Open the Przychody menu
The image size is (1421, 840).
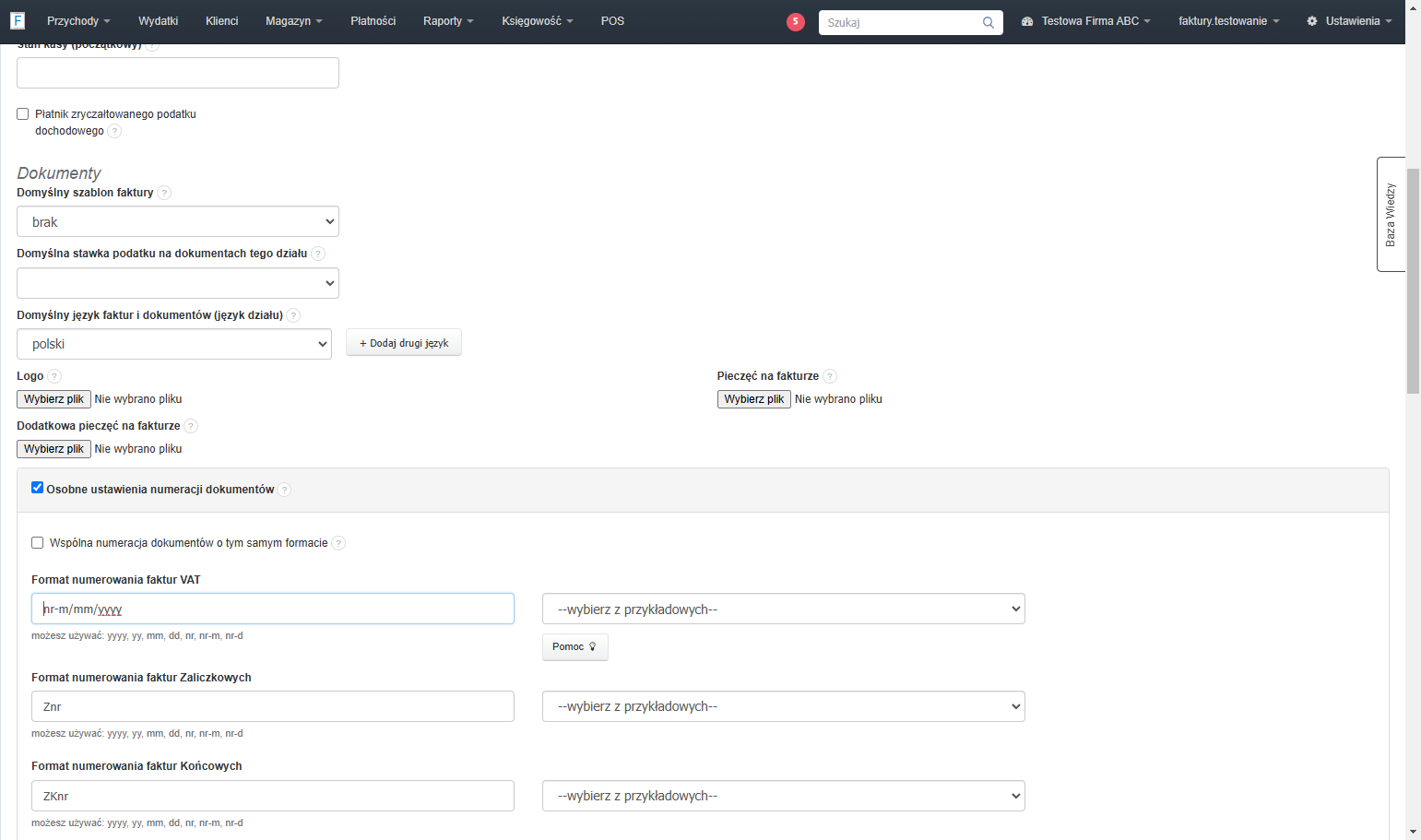point(78,21)
